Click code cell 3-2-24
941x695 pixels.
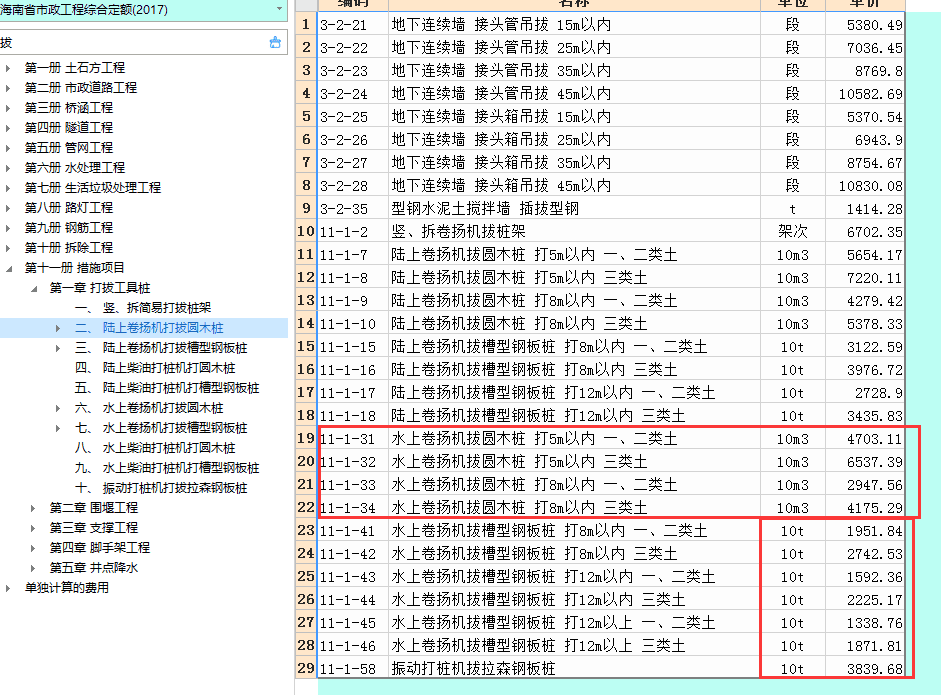click(x=353, y=94)
